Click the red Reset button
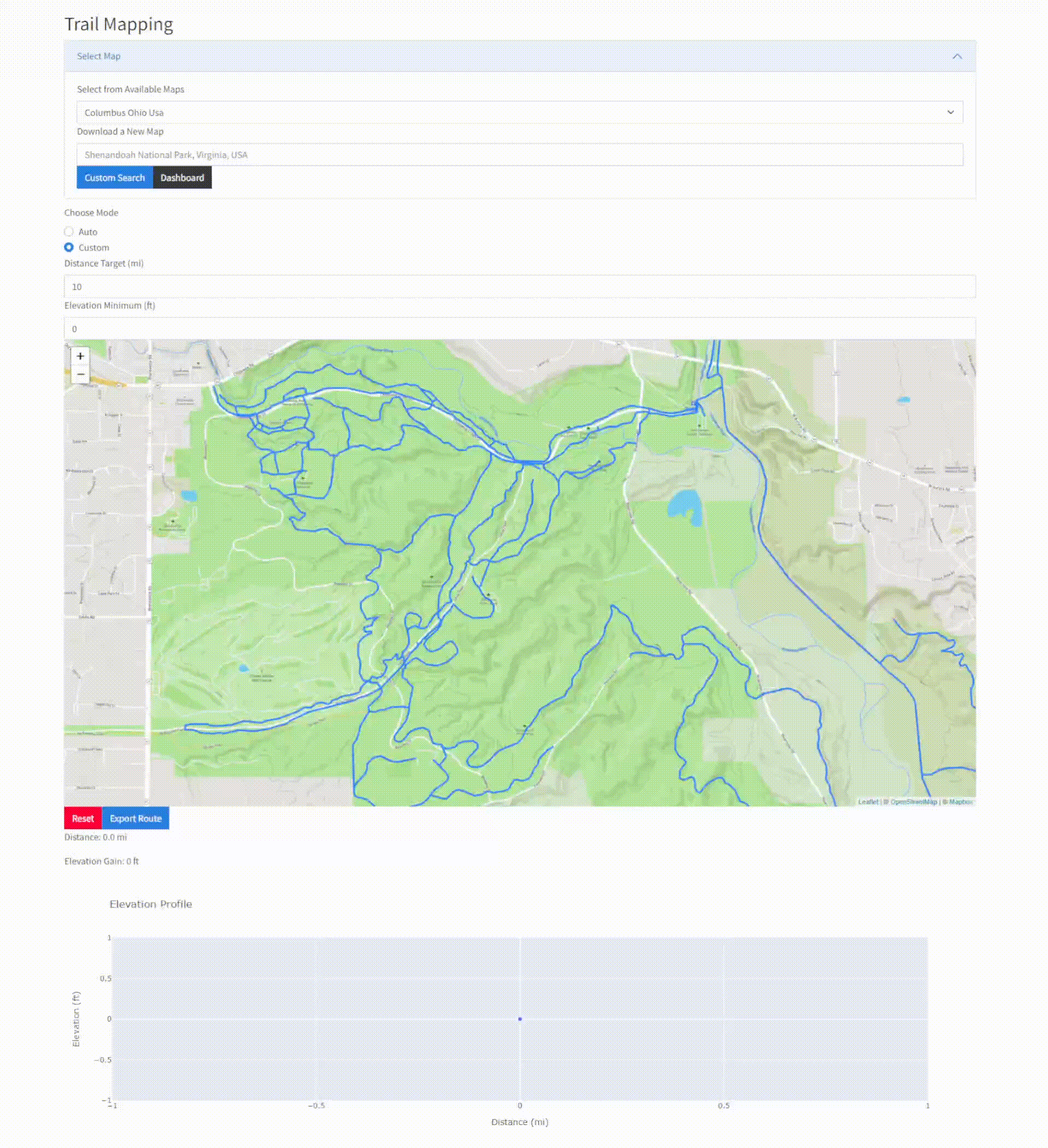 (83, 818)
